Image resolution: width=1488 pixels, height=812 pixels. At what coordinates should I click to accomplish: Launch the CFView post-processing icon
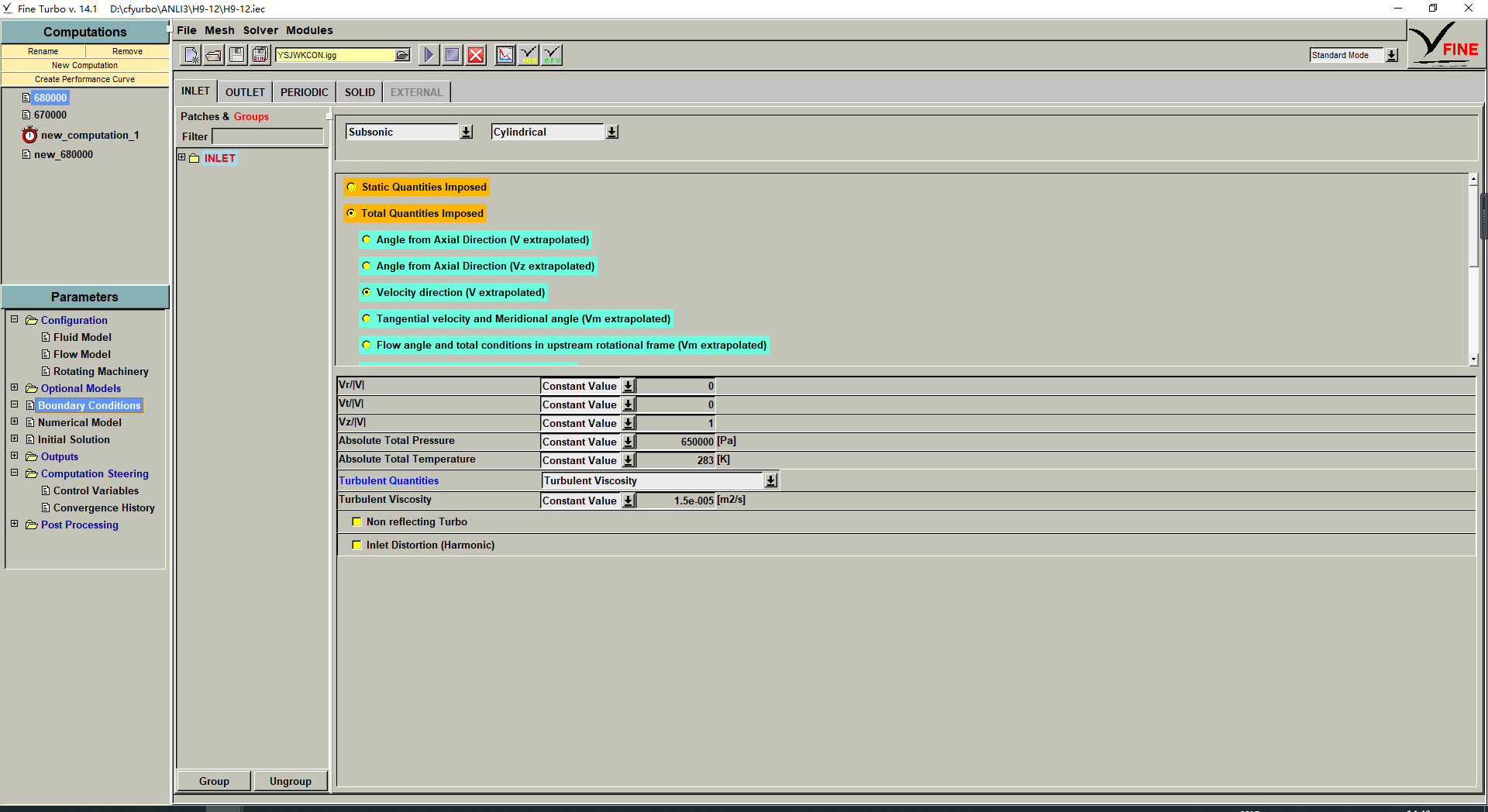pos(552,55)
